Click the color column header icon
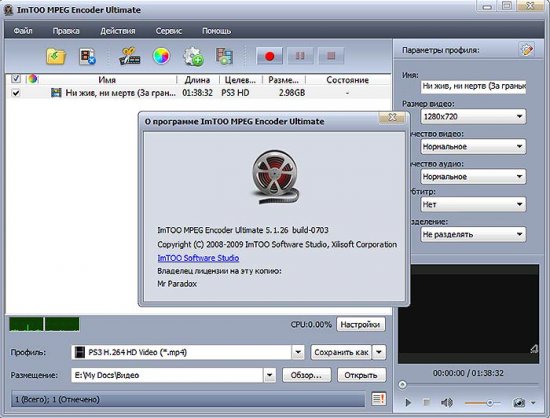 [x=33, y=79]
